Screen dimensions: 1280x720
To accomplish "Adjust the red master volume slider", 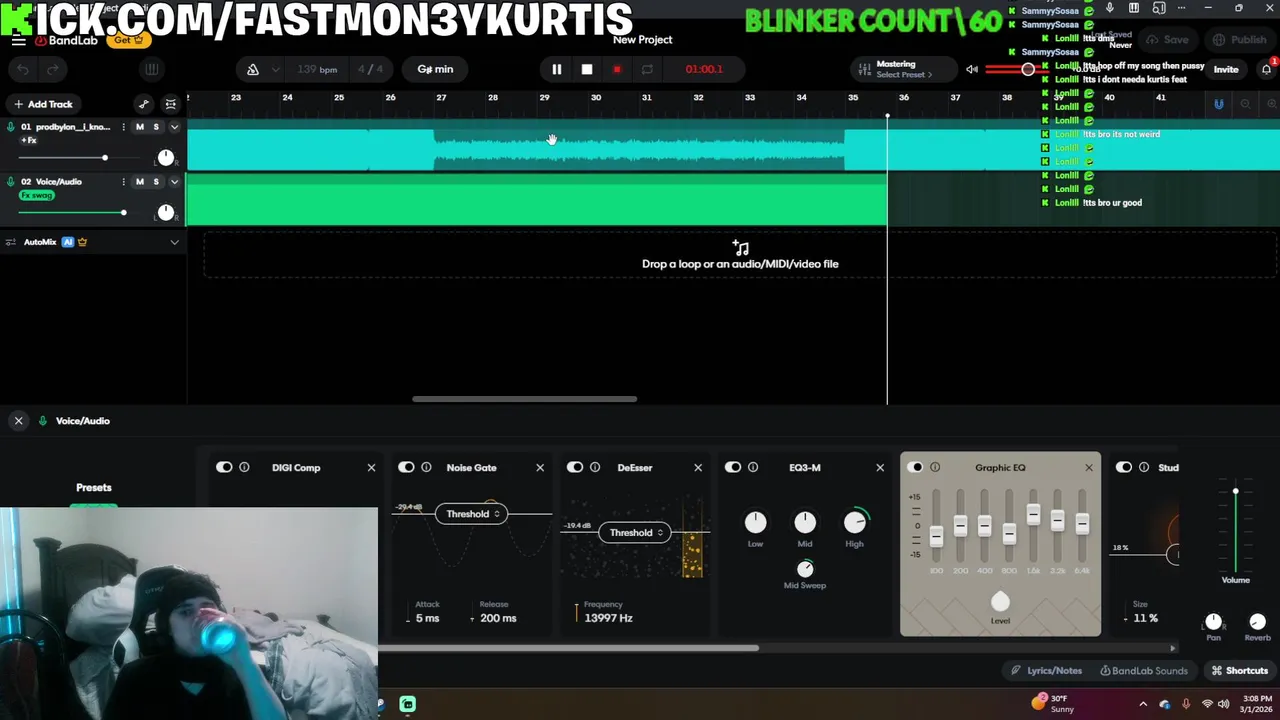I will [x=1028, y=69].
